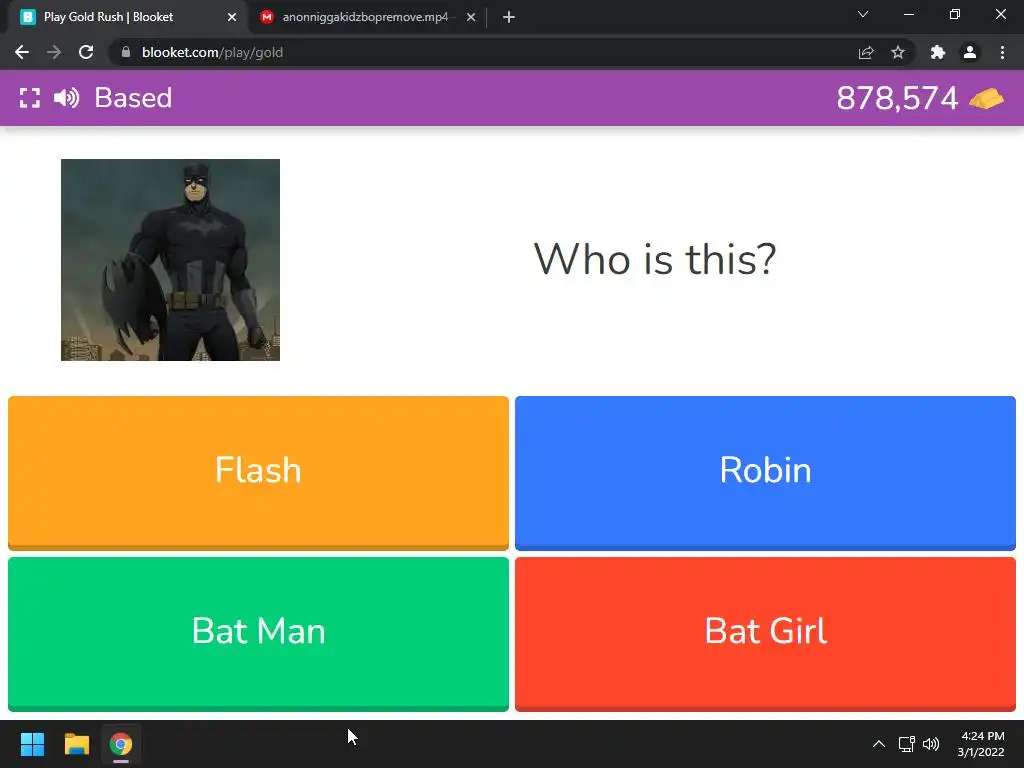
Task: Open the clock showing 4:24 PM
Action: pyautogui.click(x=981, y=744)
